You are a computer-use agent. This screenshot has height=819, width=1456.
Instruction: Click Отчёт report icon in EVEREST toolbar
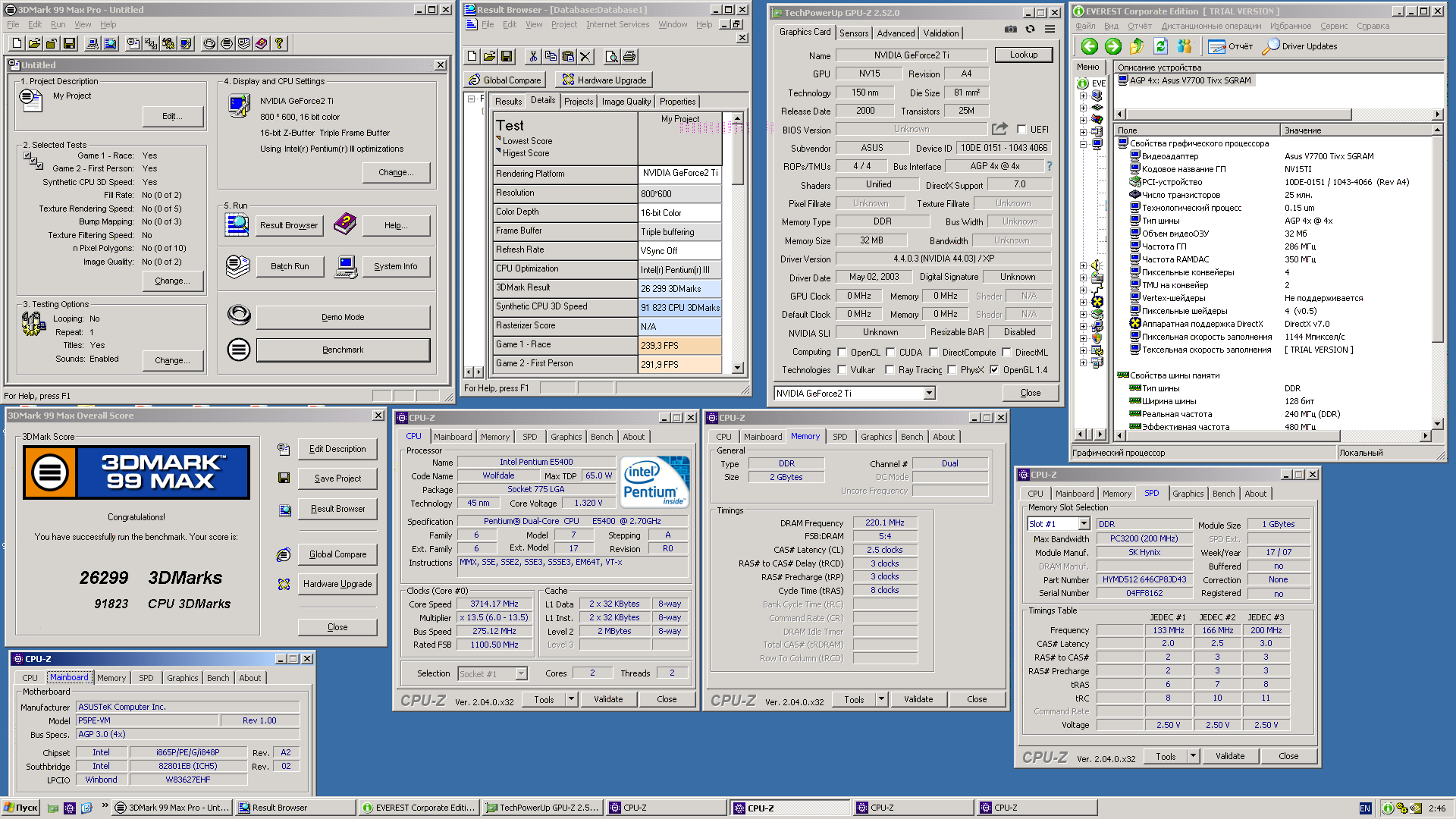1216,46
